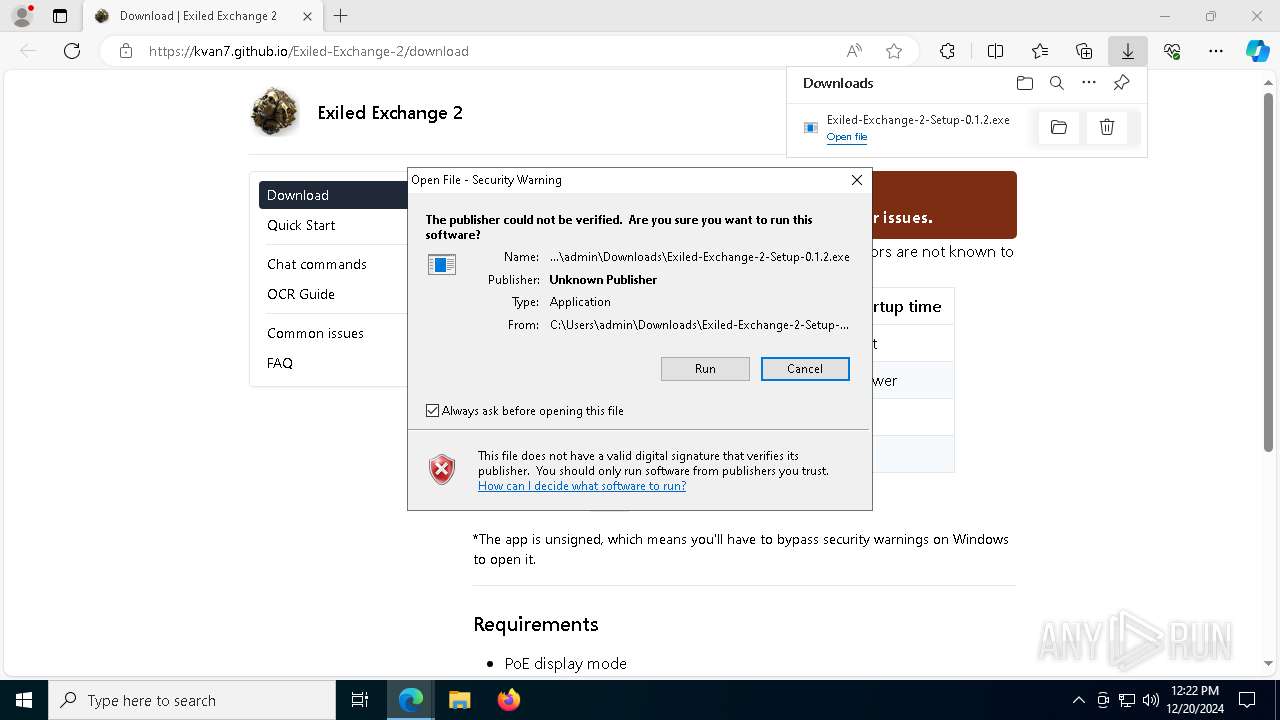The width and height of the screenshot is (1280, 720).
Task: Close the Exiled Exchange 2 browser tab
Action: point(307,16)
